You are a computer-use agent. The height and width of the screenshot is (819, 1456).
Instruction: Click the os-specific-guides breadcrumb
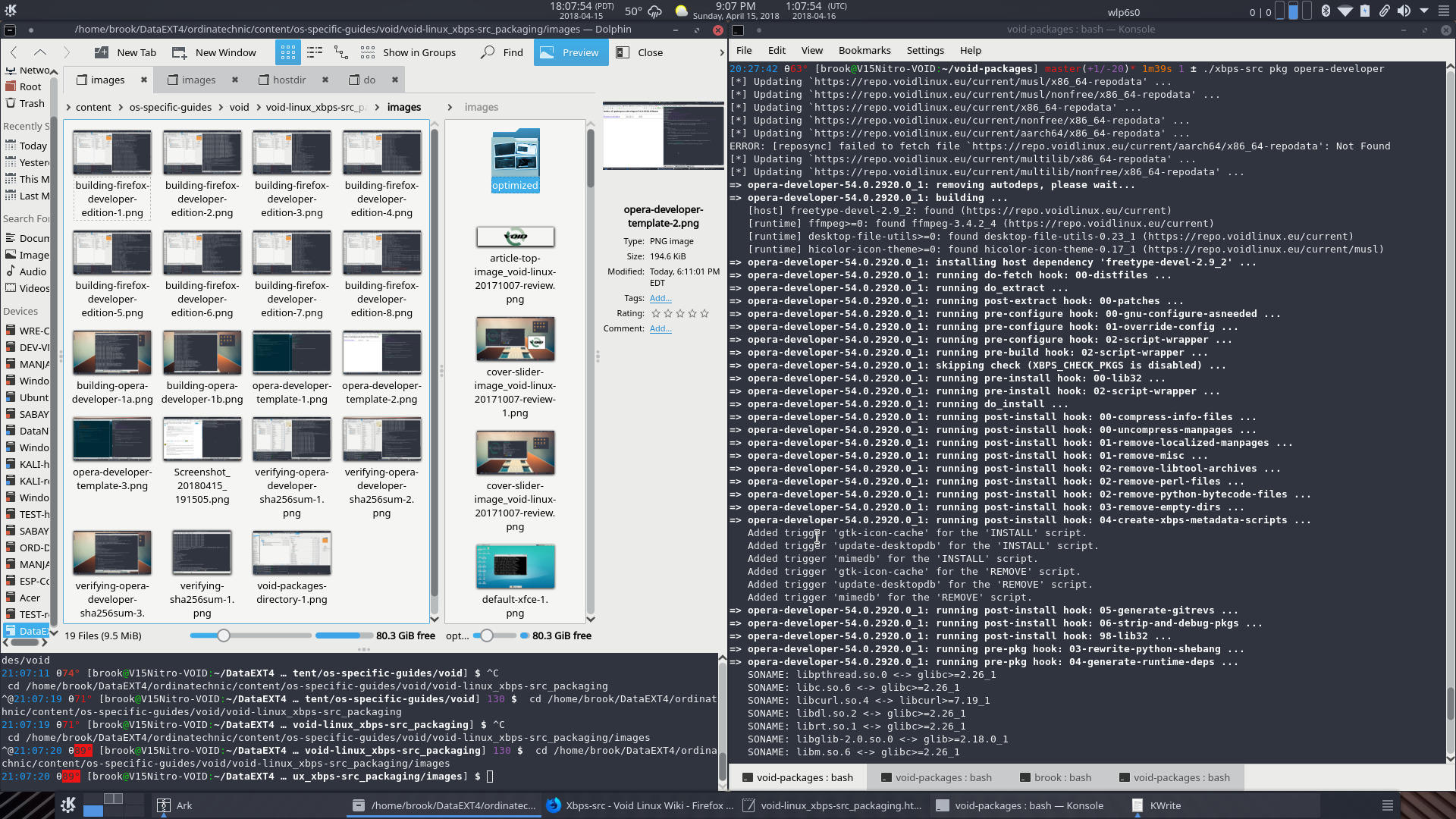tap(171, 107)
